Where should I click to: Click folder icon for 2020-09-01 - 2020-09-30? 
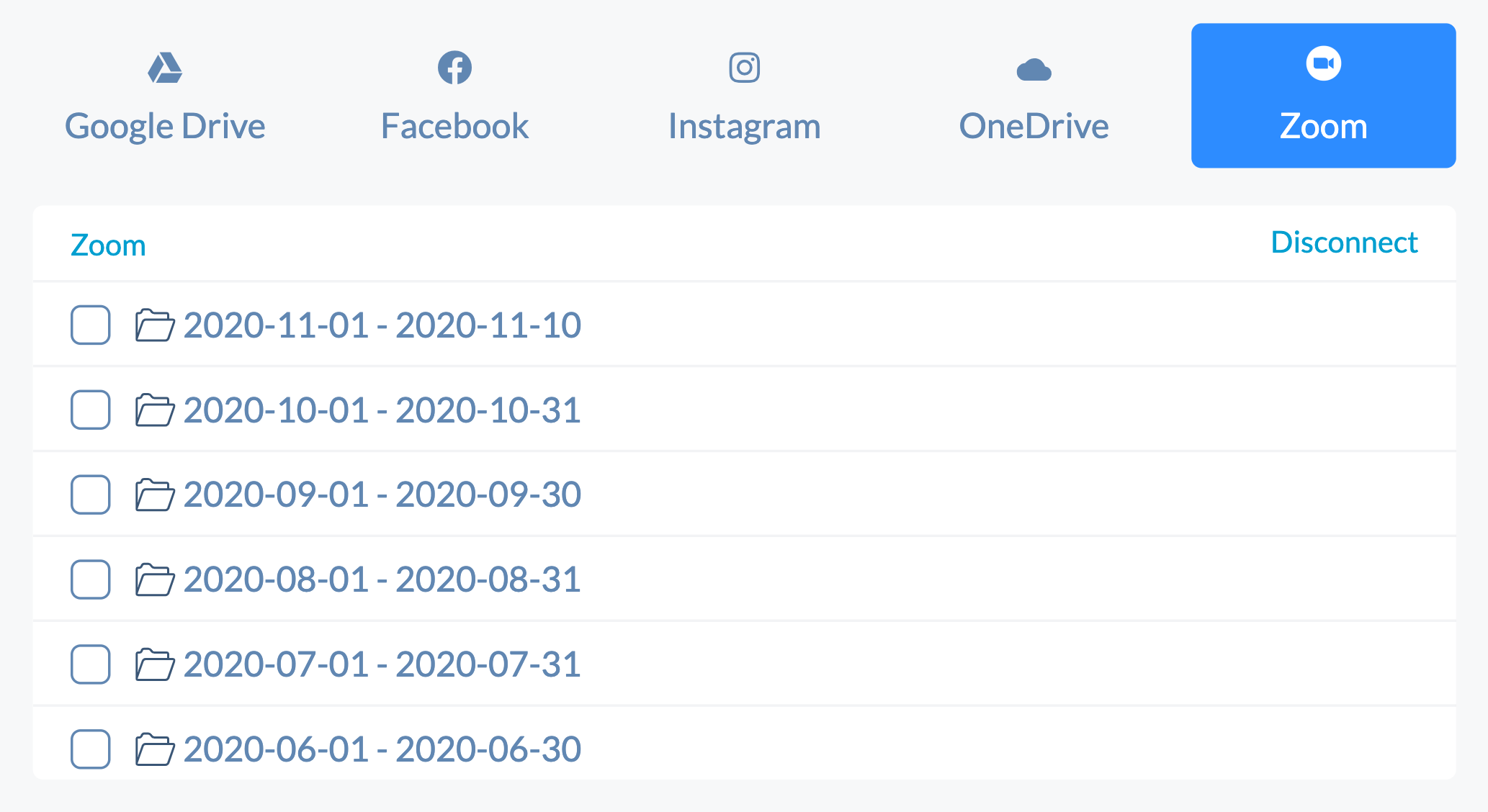click(155, 495)
